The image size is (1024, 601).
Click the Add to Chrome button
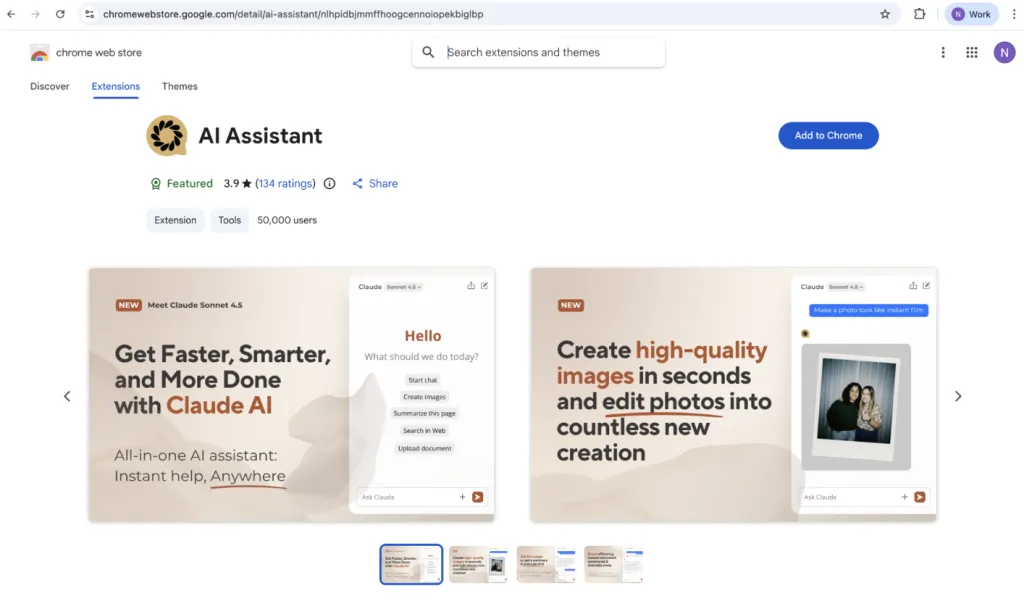coord(828,136)
